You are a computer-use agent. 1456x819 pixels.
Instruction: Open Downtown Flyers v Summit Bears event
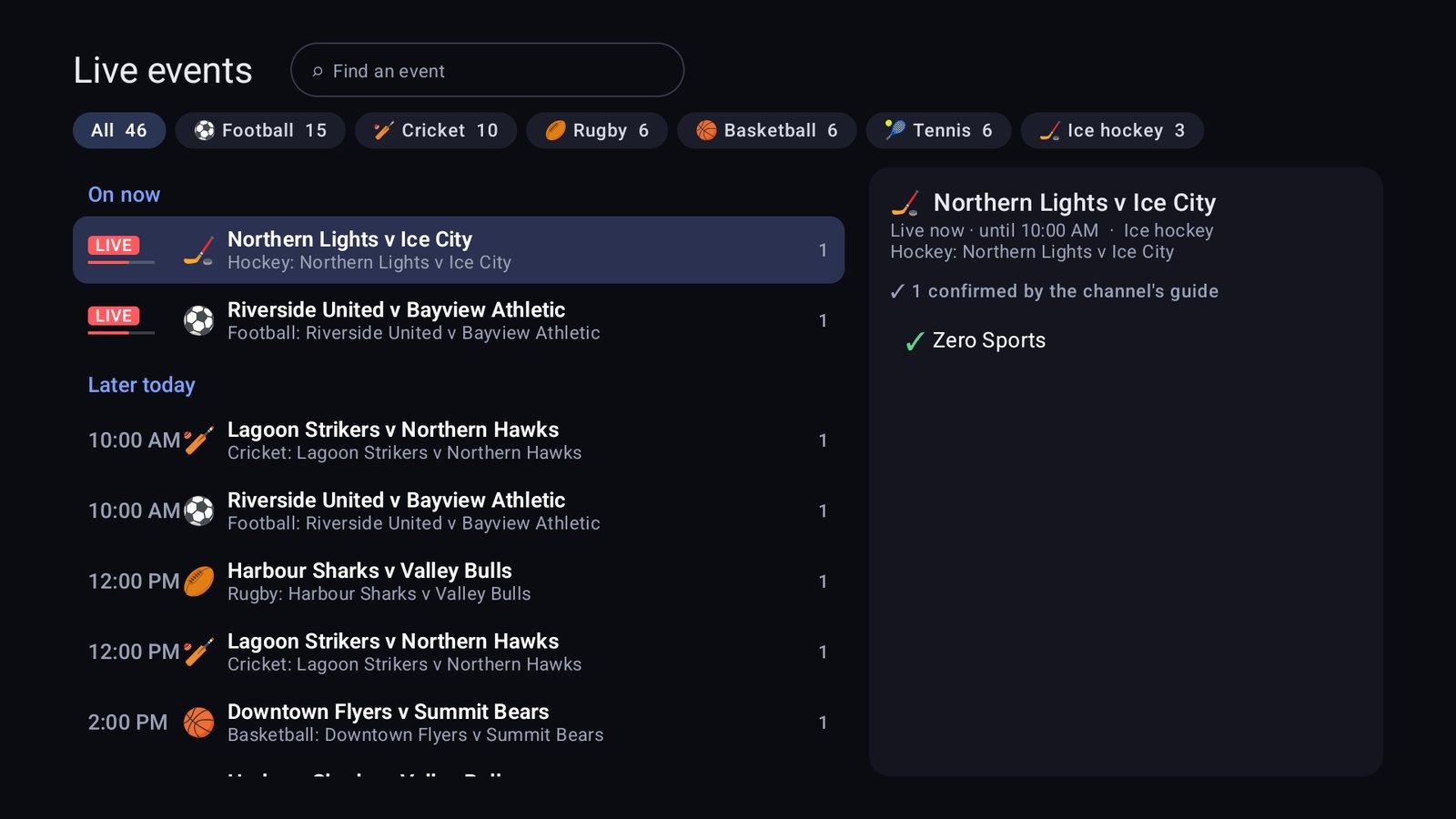coord(459,723)
